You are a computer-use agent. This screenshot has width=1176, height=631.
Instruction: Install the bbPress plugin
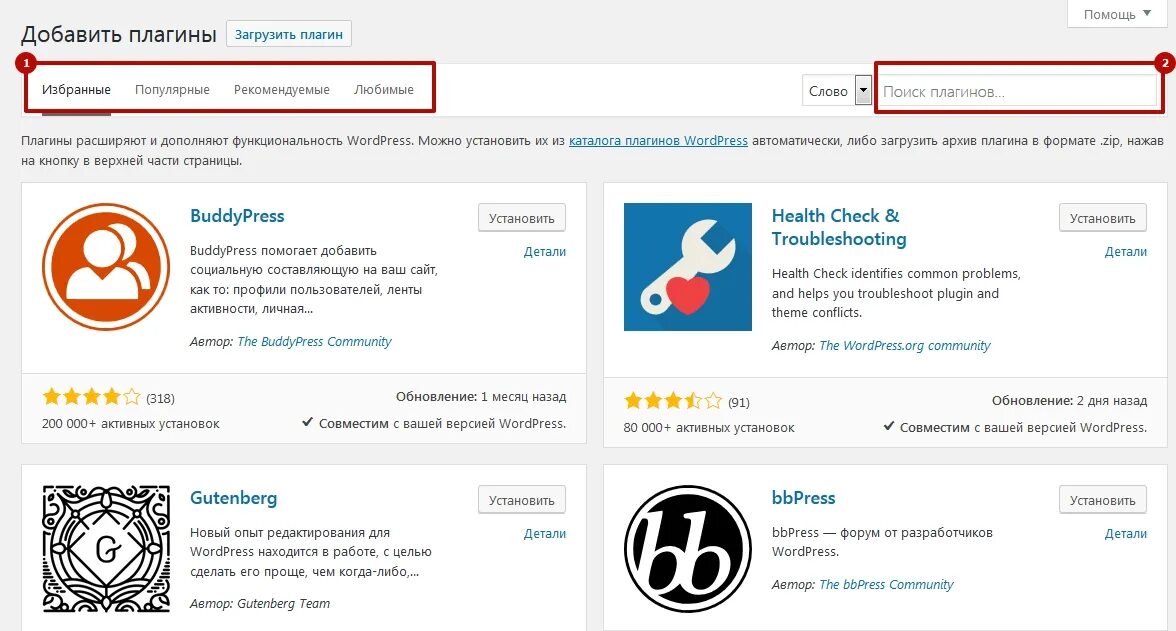(x=1102, y=500)
